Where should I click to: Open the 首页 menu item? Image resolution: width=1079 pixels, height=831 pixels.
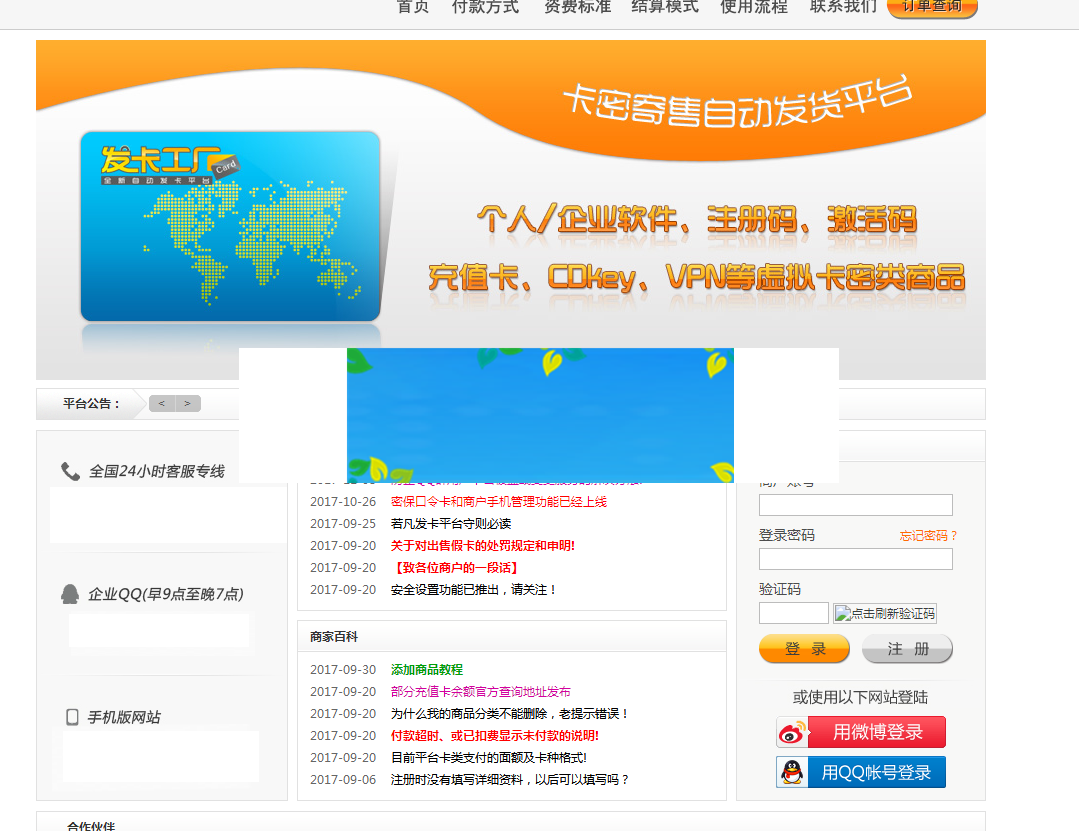tap(412, 7)
